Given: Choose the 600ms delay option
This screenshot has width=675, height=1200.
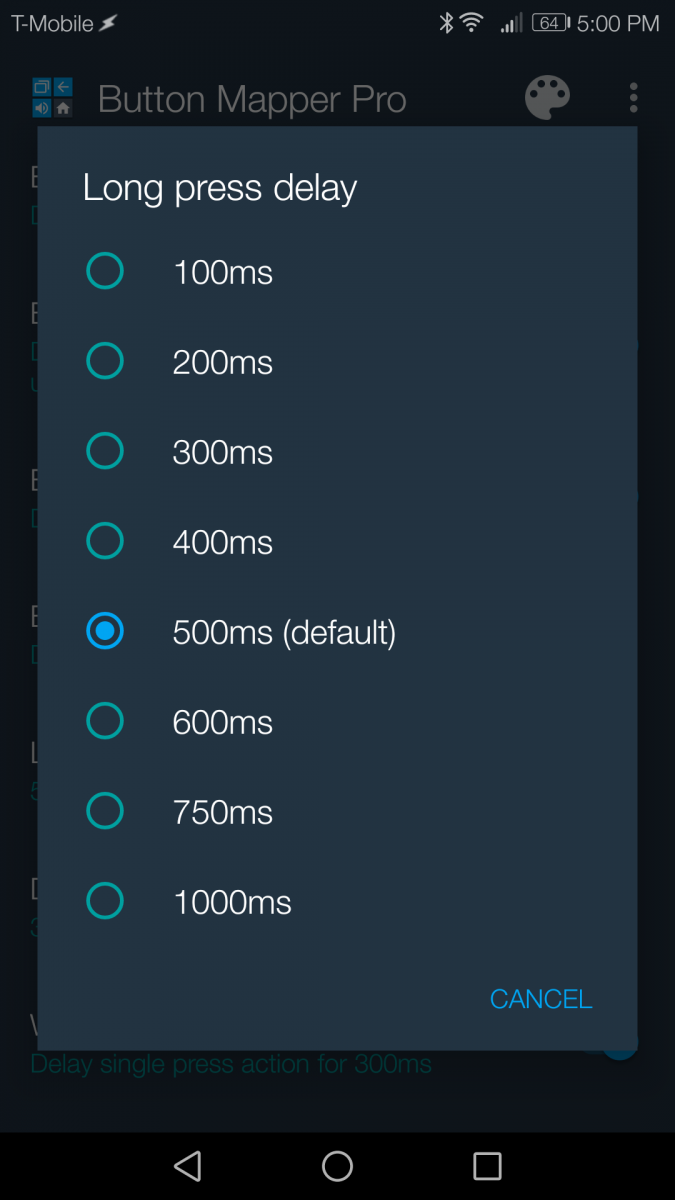Looking at the screenshot, I should coord(105,721).
